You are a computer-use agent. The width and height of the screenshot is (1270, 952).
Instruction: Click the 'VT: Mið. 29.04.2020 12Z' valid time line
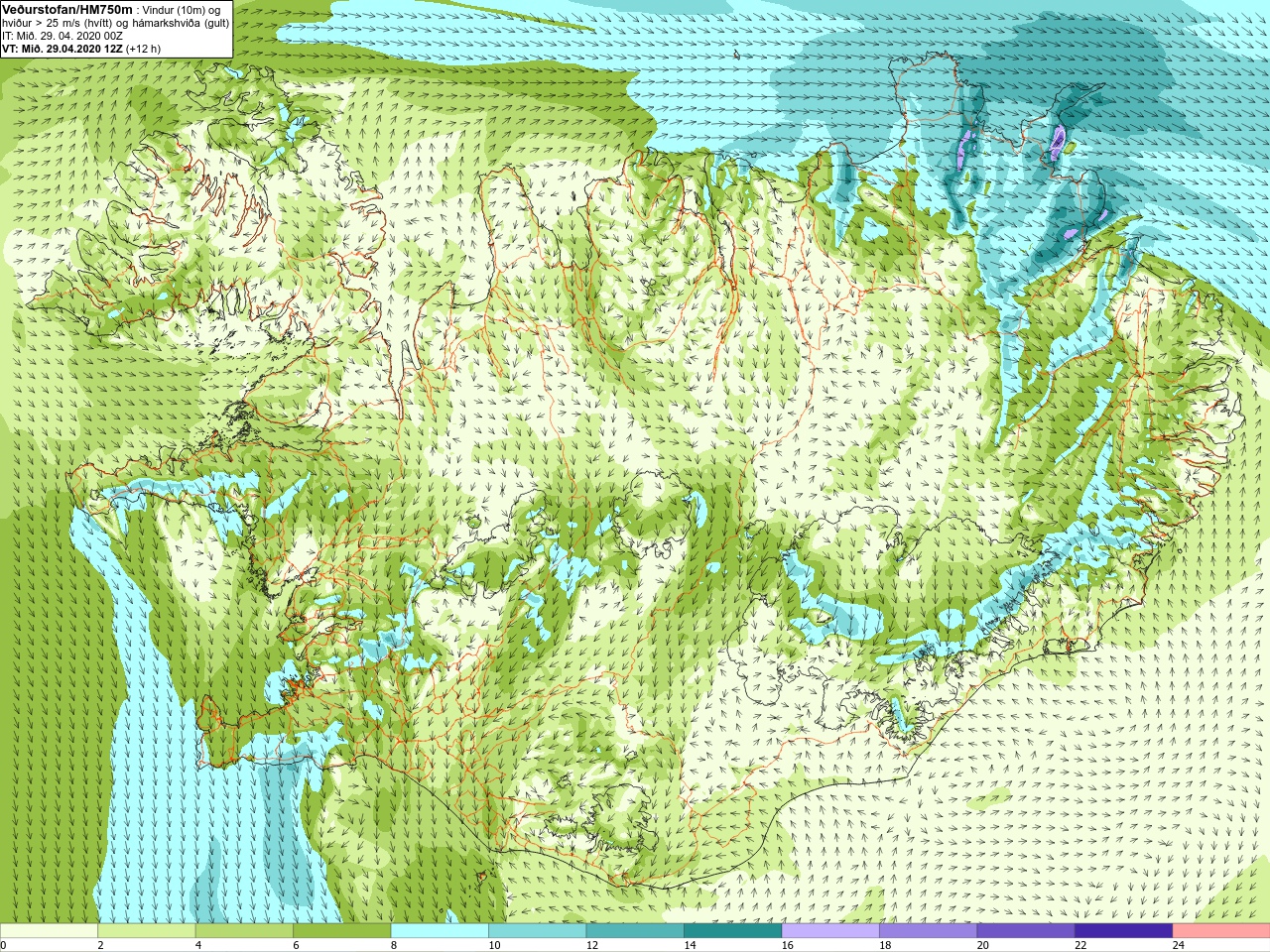coord(63,49)
